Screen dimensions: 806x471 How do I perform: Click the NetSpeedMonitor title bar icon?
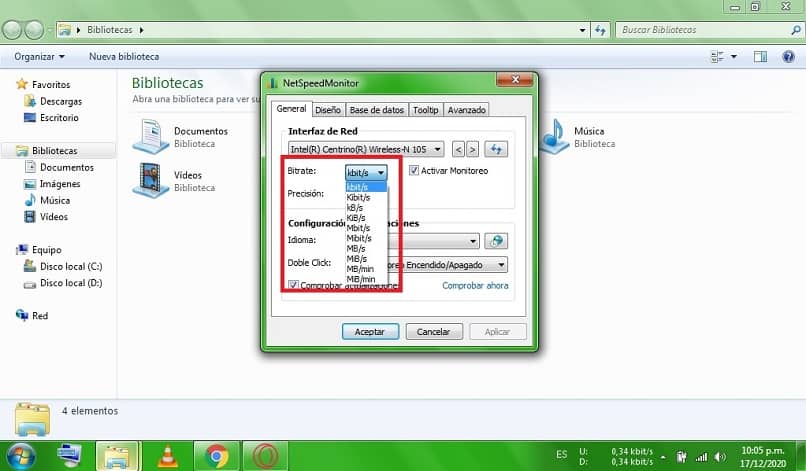coord(272,83)
